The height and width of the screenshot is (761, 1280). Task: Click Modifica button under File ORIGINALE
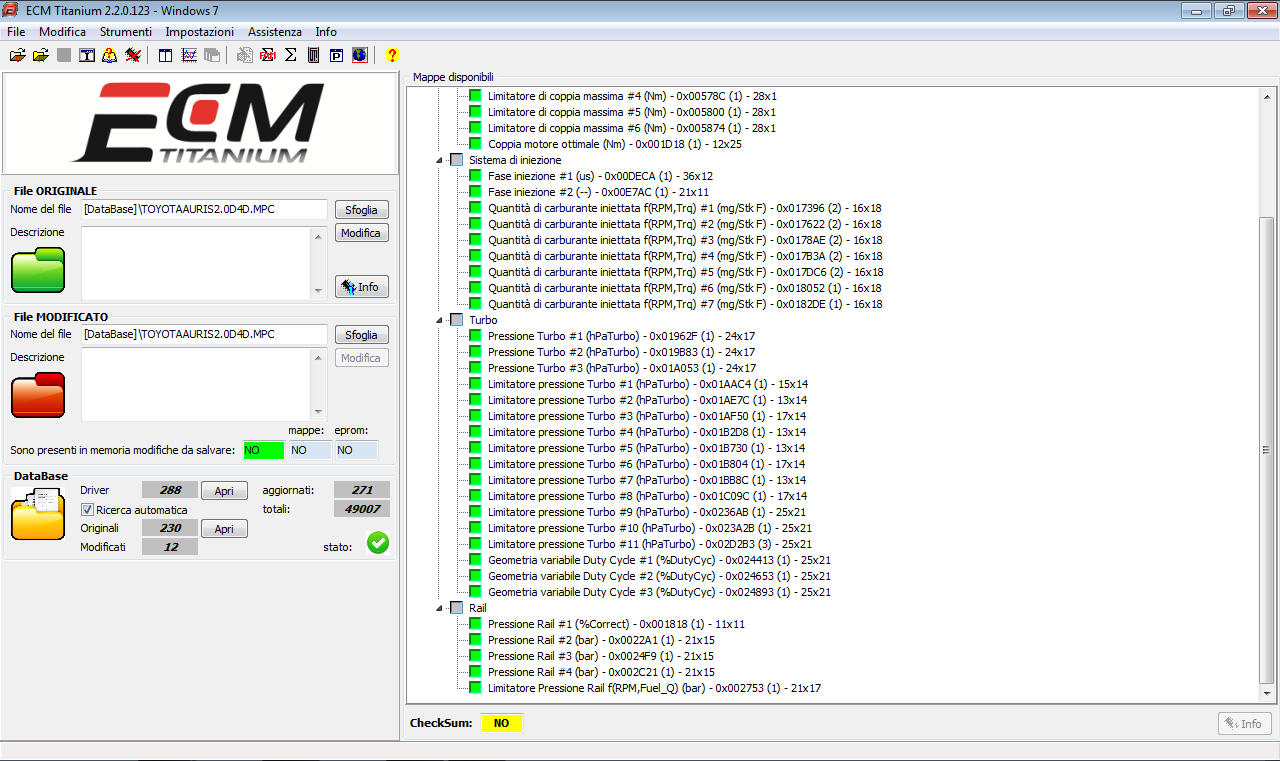(x=361, y=233)
